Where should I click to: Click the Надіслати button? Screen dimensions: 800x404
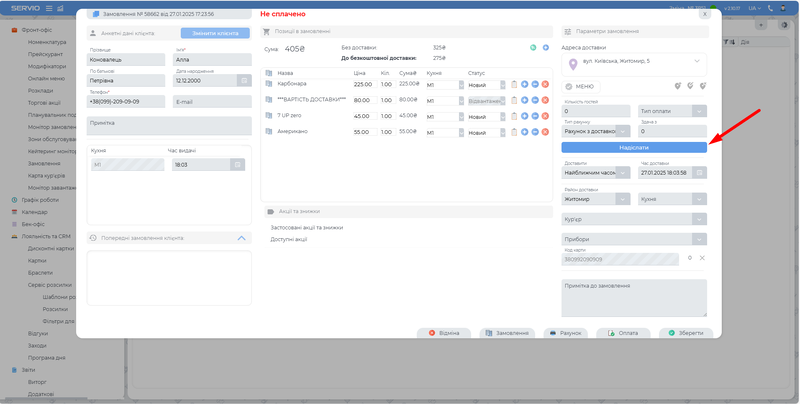[634, 147]
